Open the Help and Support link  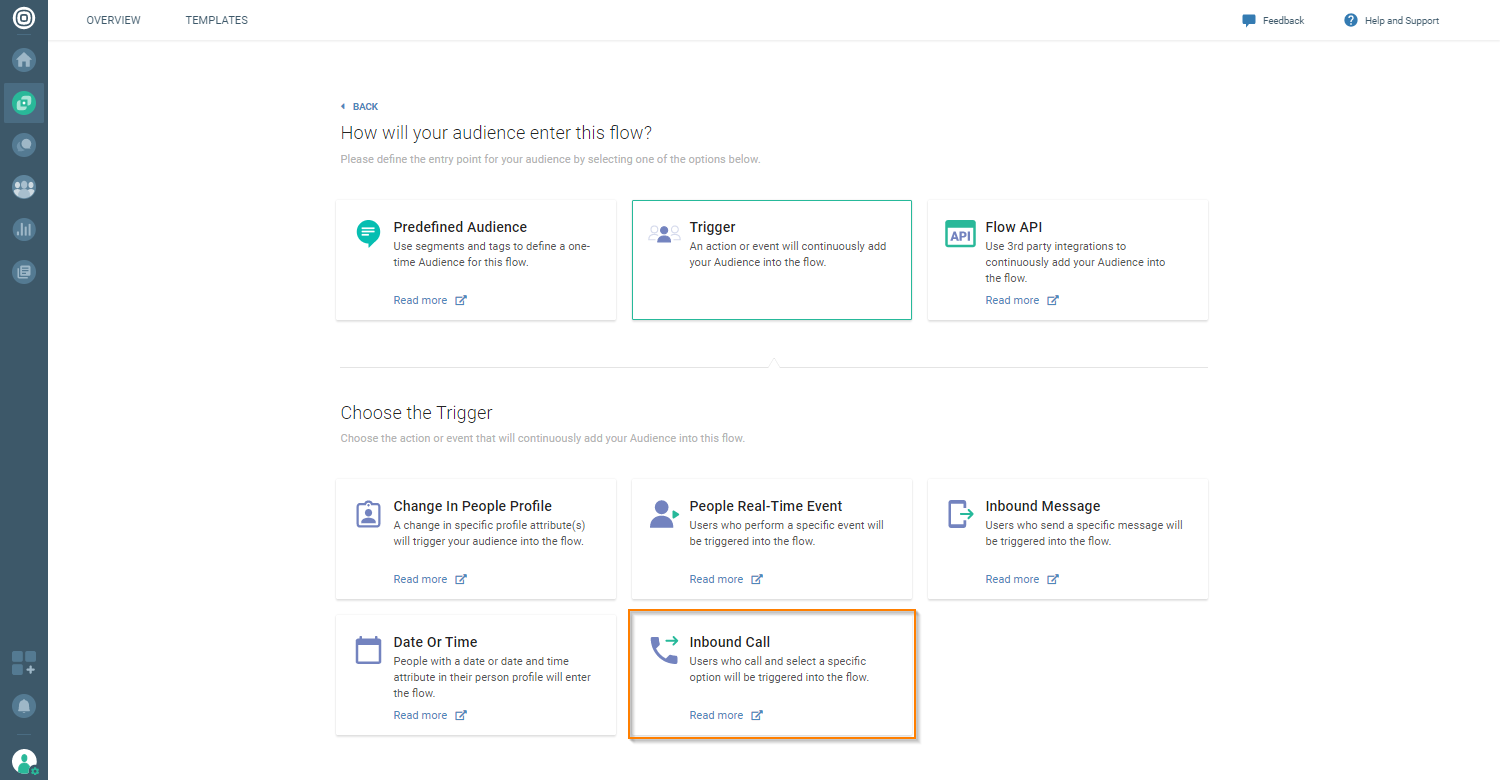(x=1392, y=21)
